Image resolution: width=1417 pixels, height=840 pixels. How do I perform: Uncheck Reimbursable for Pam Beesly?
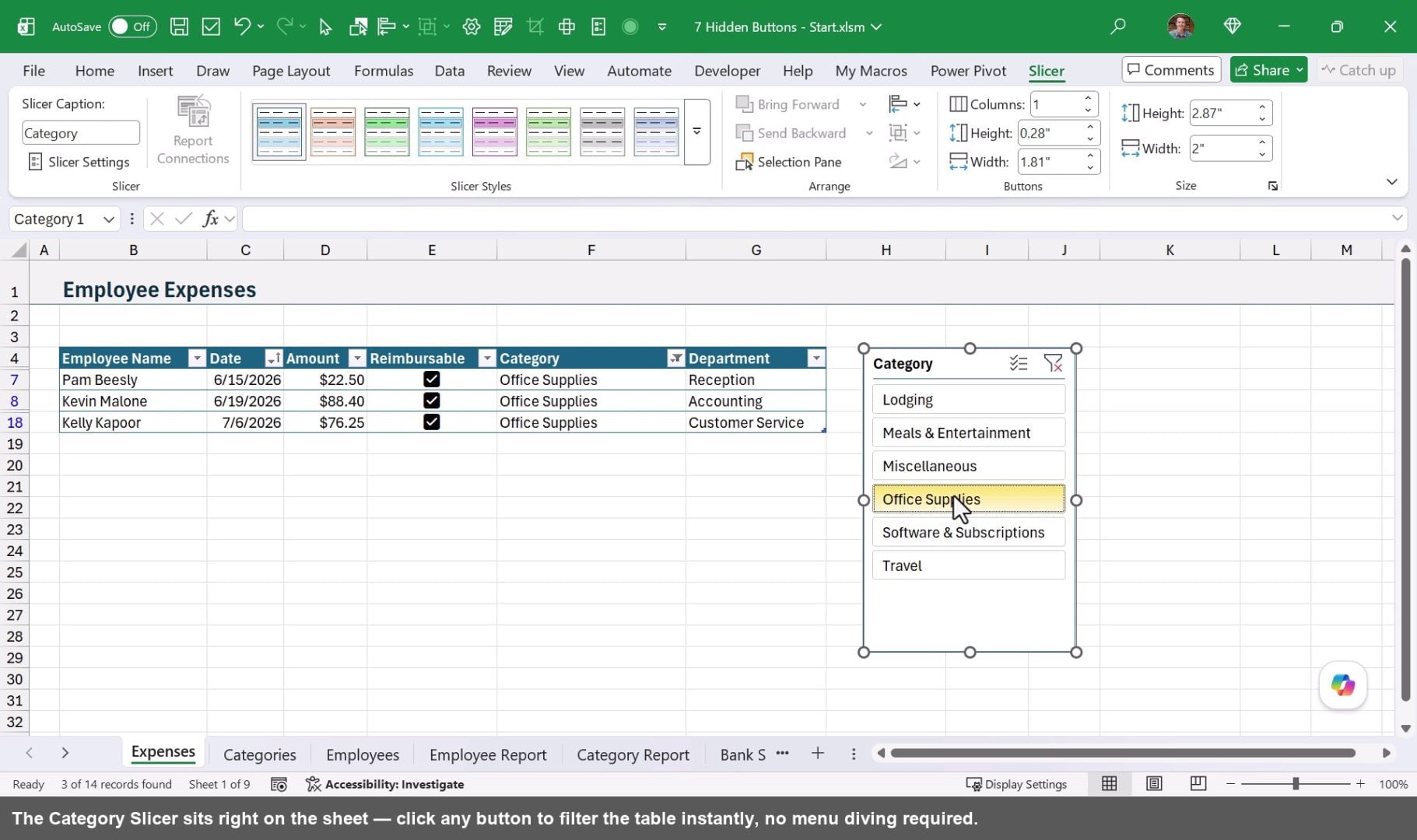pyautogui.click(x=432, y=379)
